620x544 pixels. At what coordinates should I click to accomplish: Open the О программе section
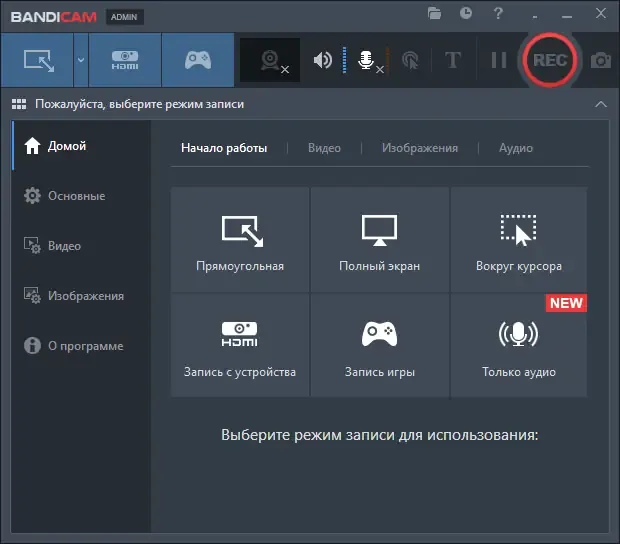(x=81, y=346)
